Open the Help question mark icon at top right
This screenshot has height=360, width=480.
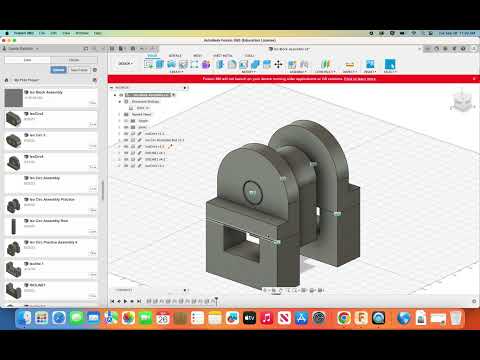463,49
